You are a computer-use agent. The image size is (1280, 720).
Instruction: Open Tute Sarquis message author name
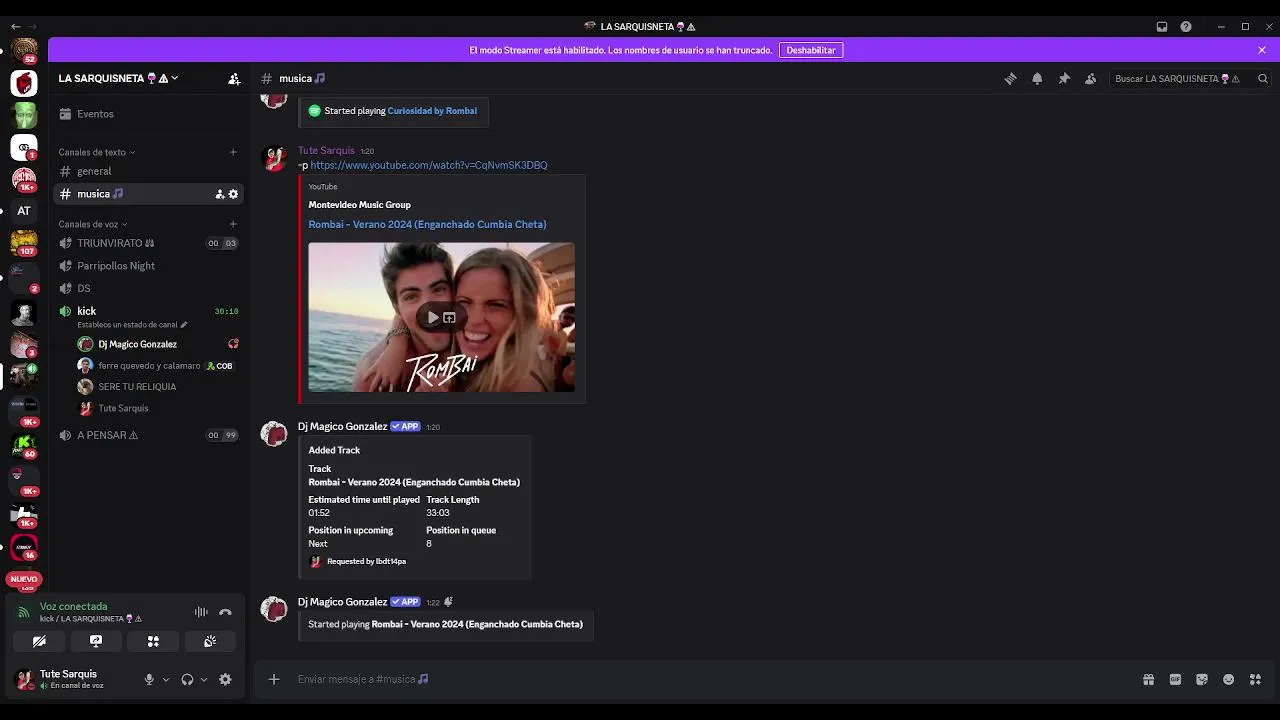(326, 150)
